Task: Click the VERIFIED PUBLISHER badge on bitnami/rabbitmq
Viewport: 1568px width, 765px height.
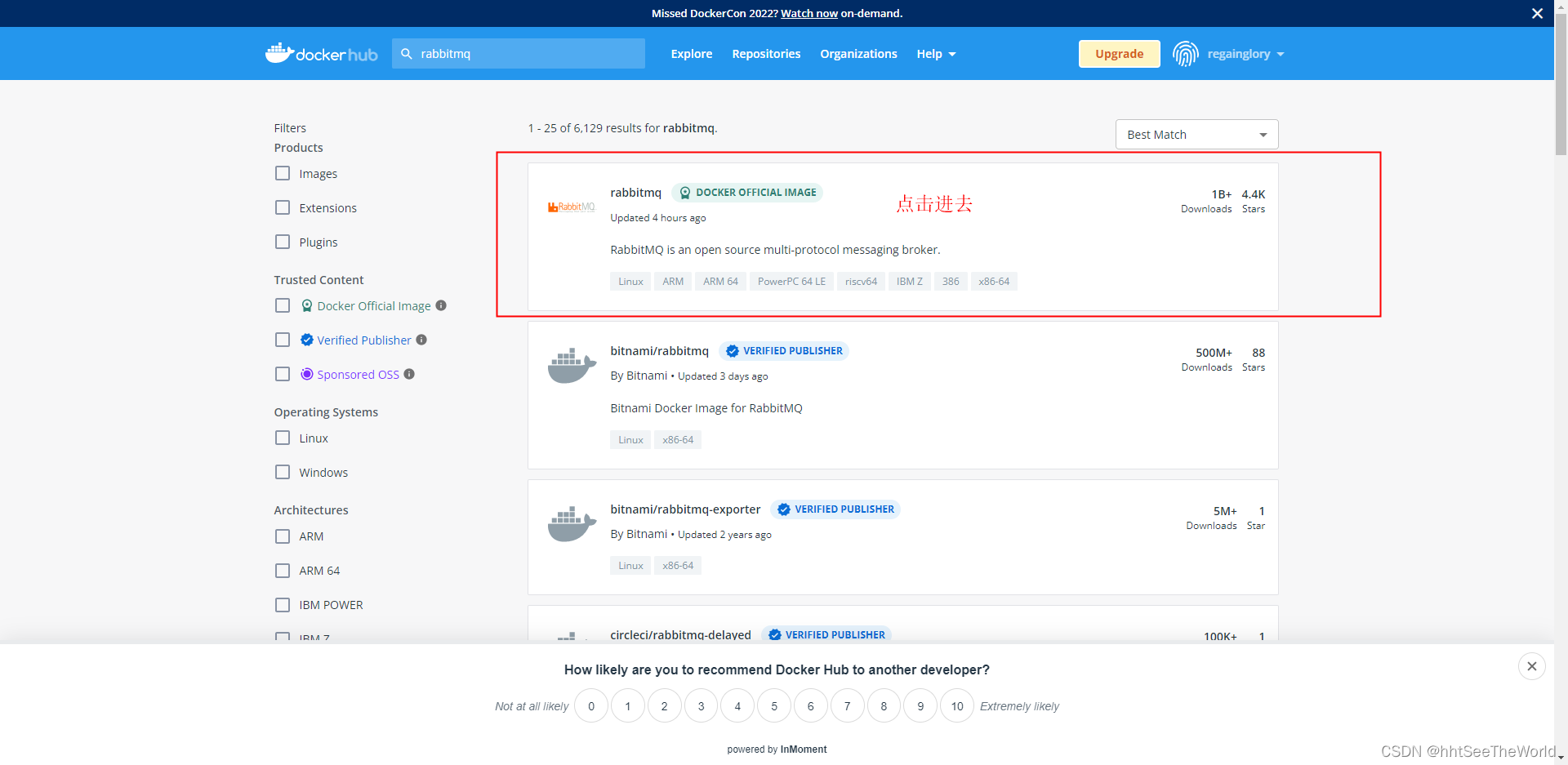Action: tap(784, 351)
